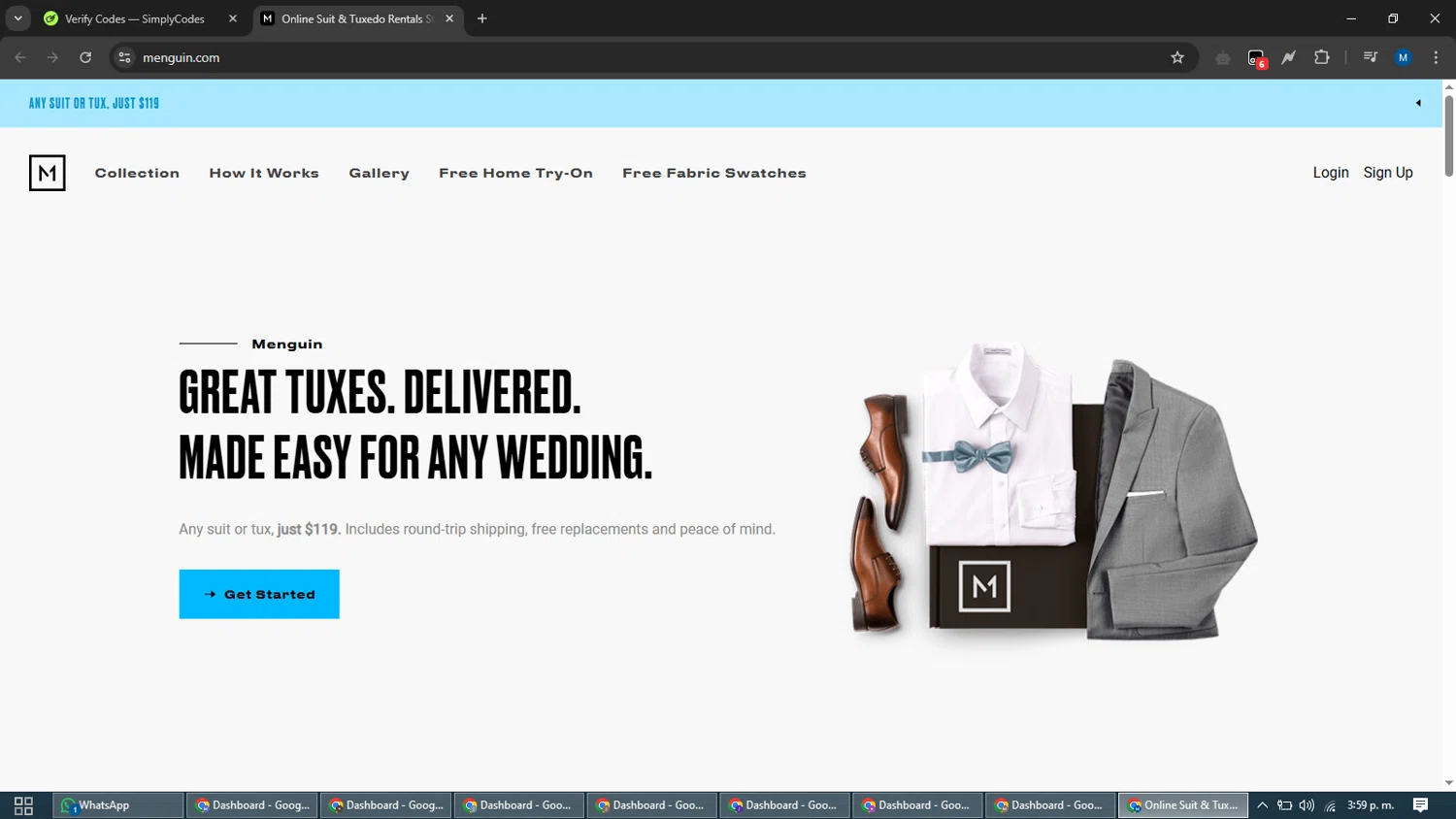This screenshot has width=1456, height=819.
Task: Open the notification center icon
Action: [1420, 805]
